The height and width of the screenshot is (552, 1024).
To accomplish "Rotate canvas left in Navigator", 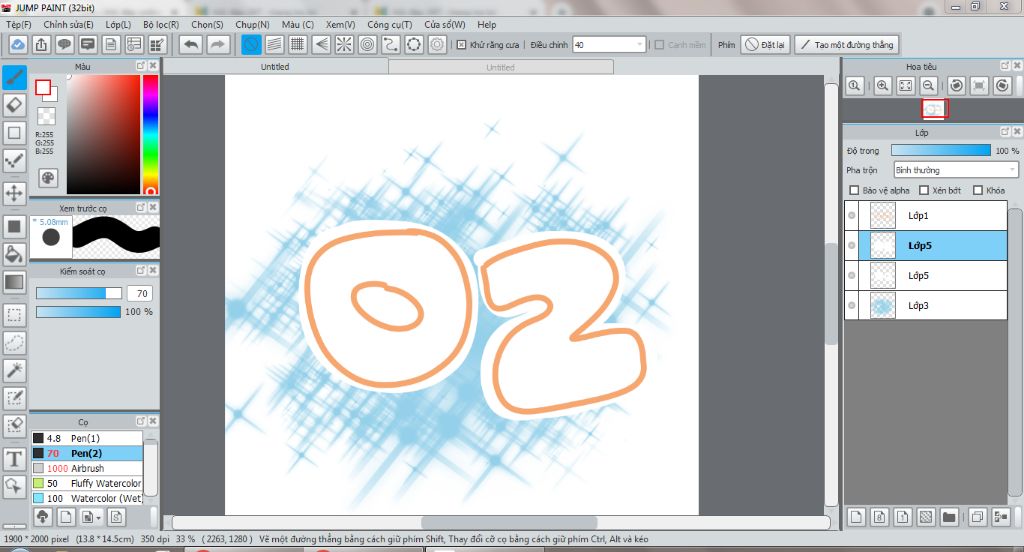I will point(957,86).
